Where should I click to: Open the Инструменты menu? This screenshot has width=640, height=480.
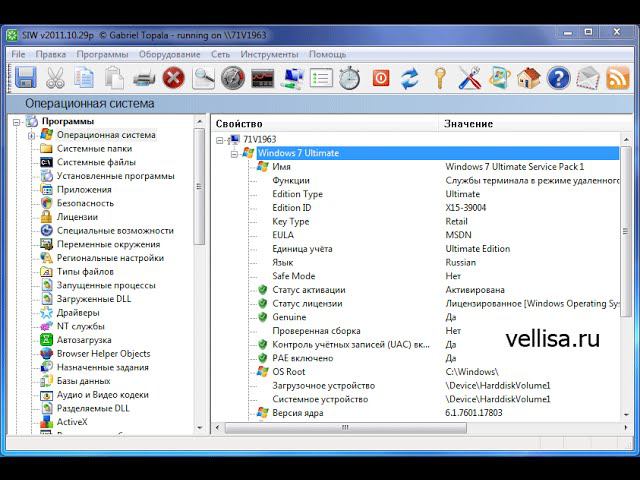point(269,54)
